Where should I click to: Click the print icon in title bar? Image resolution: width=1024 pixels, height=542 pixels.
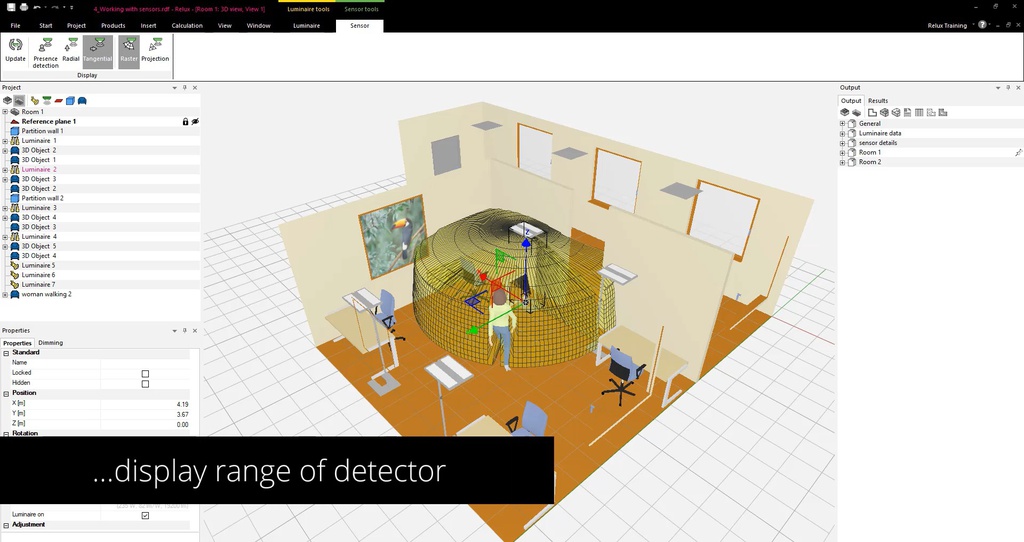tap(23, 7)
